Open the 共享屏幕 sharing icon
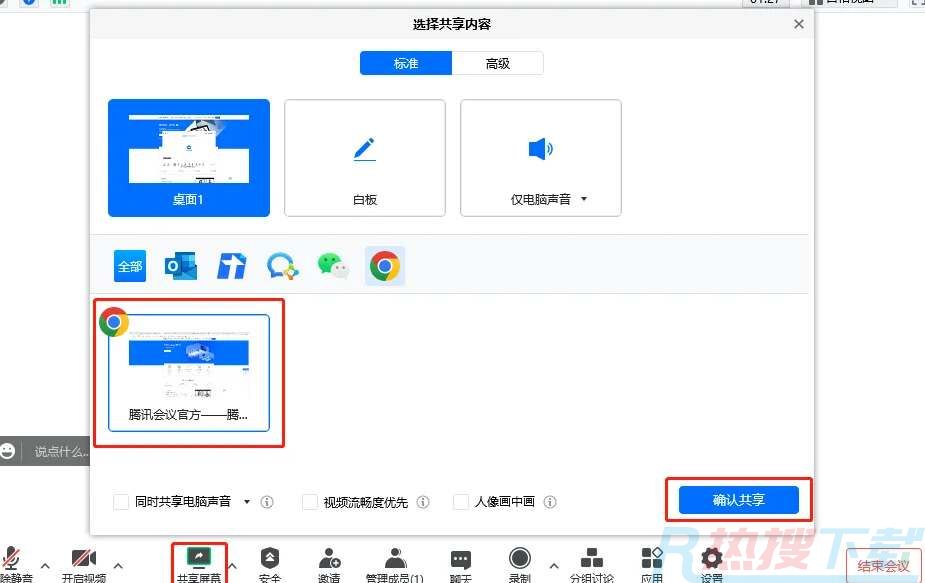Viewport: 925px width, 583px height. click(199, 560)
